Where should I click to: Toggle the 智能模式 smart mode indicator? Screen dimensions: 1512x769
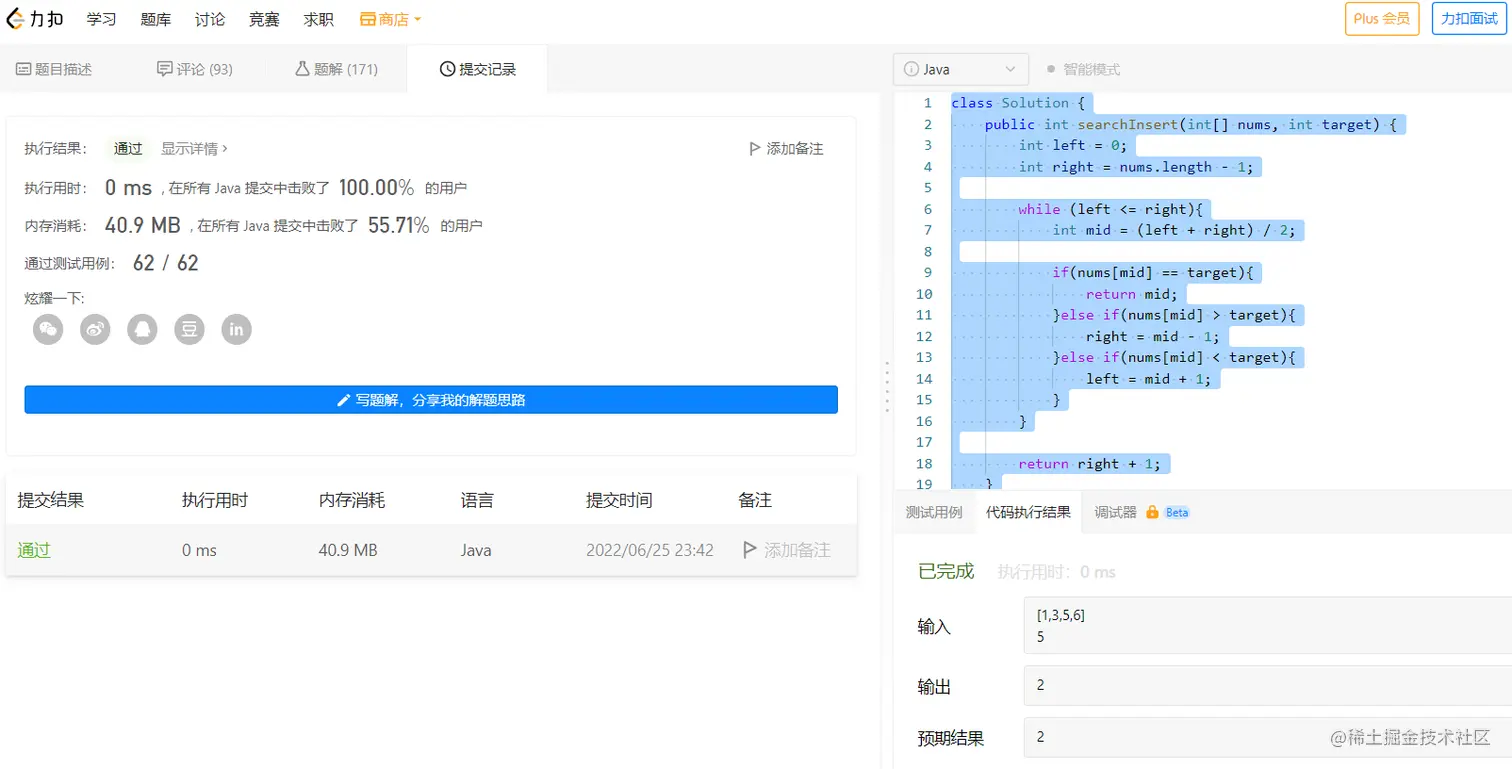(x=1083, y=70)
